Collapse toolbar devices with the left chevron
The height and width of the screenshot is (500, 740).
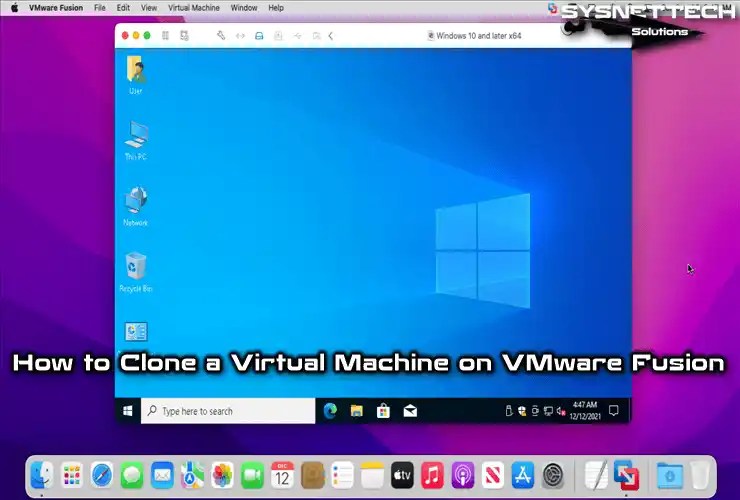pyautogui.click(x=331, y=36)
